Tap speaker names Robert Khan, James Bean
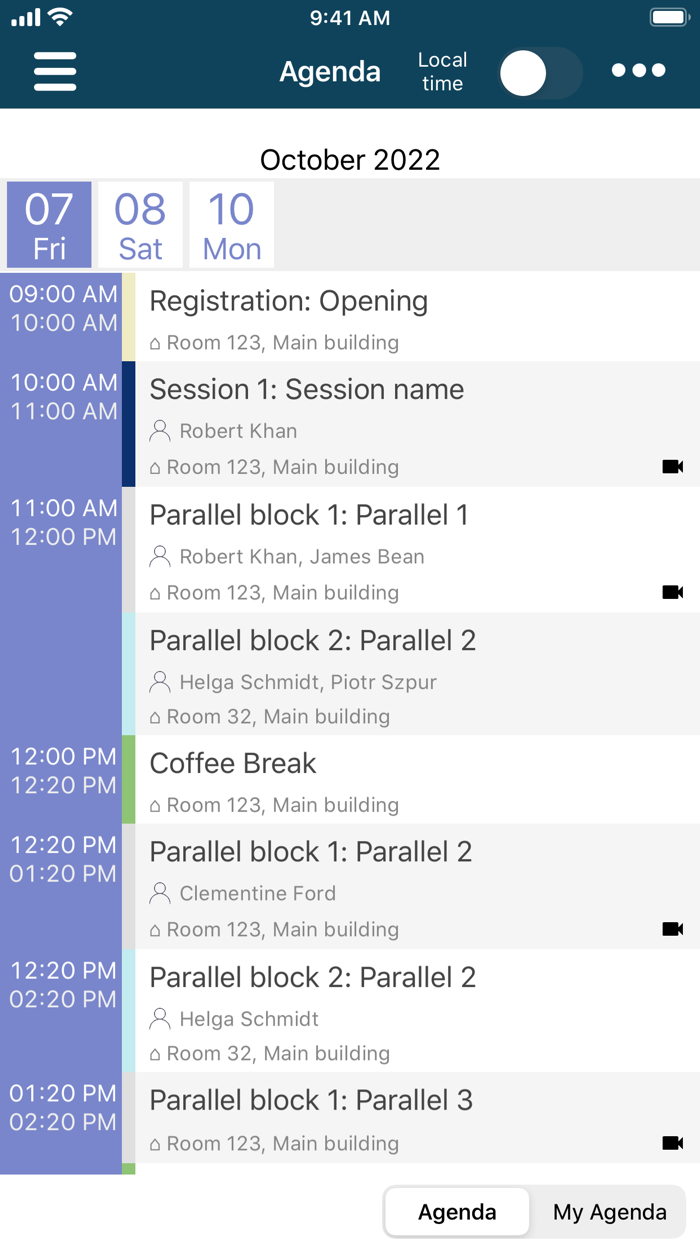 pyautogui.click(x=302, y=556)
